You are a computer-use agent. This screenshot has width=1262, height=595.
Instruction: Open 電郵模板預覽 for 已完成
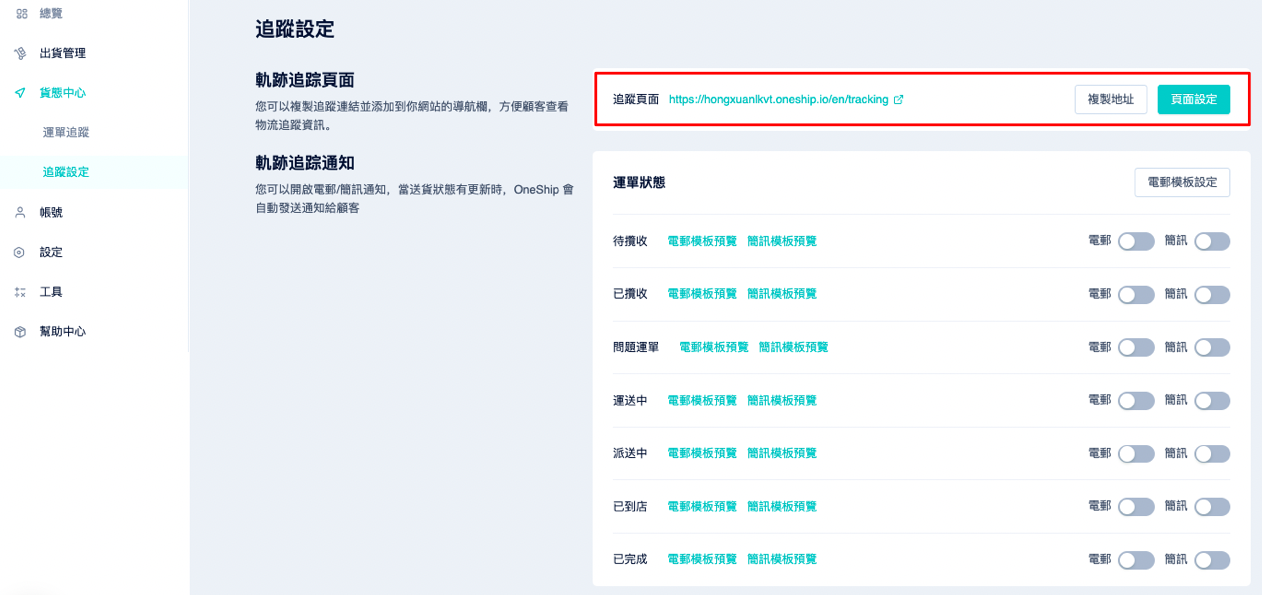(702, 559)
